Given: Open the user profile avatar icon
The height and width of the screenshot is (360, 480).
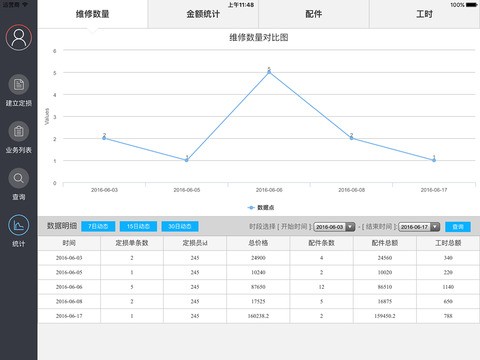Looking at the screenshot, I should coord(19,37).
